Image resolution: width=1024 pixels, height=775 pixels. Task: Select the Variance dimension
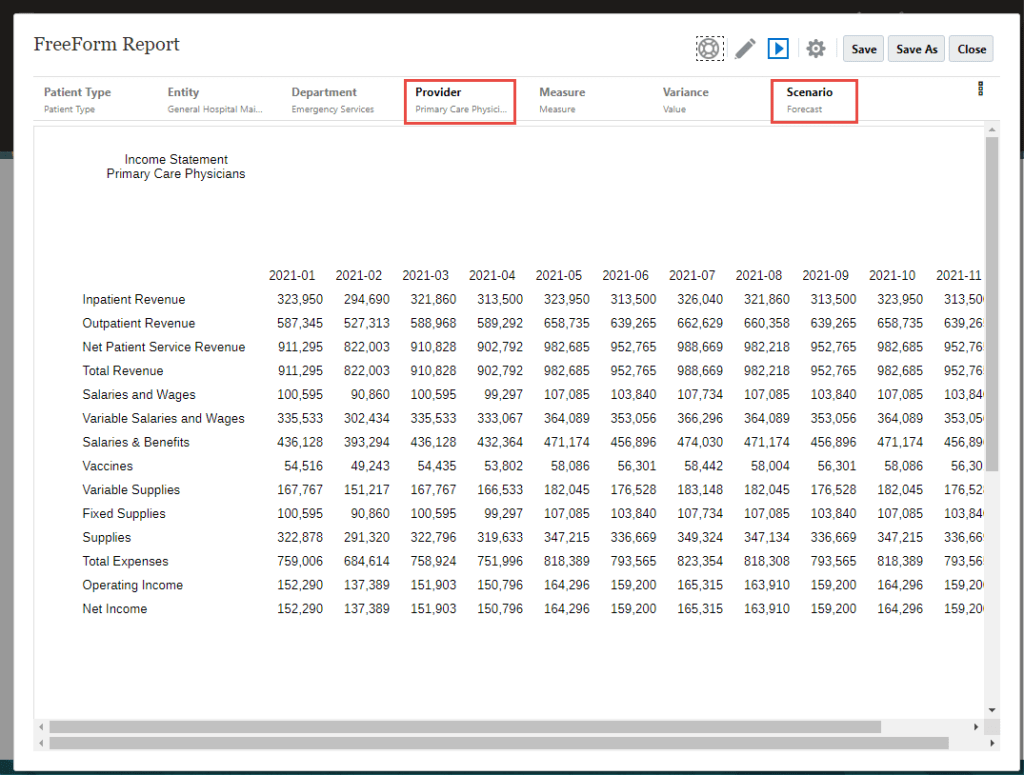coord(685,100)
